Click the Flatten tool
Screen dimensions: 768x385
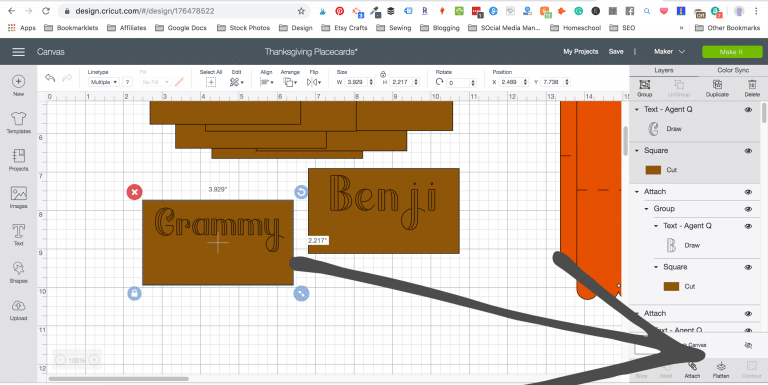tap(720, 370)
